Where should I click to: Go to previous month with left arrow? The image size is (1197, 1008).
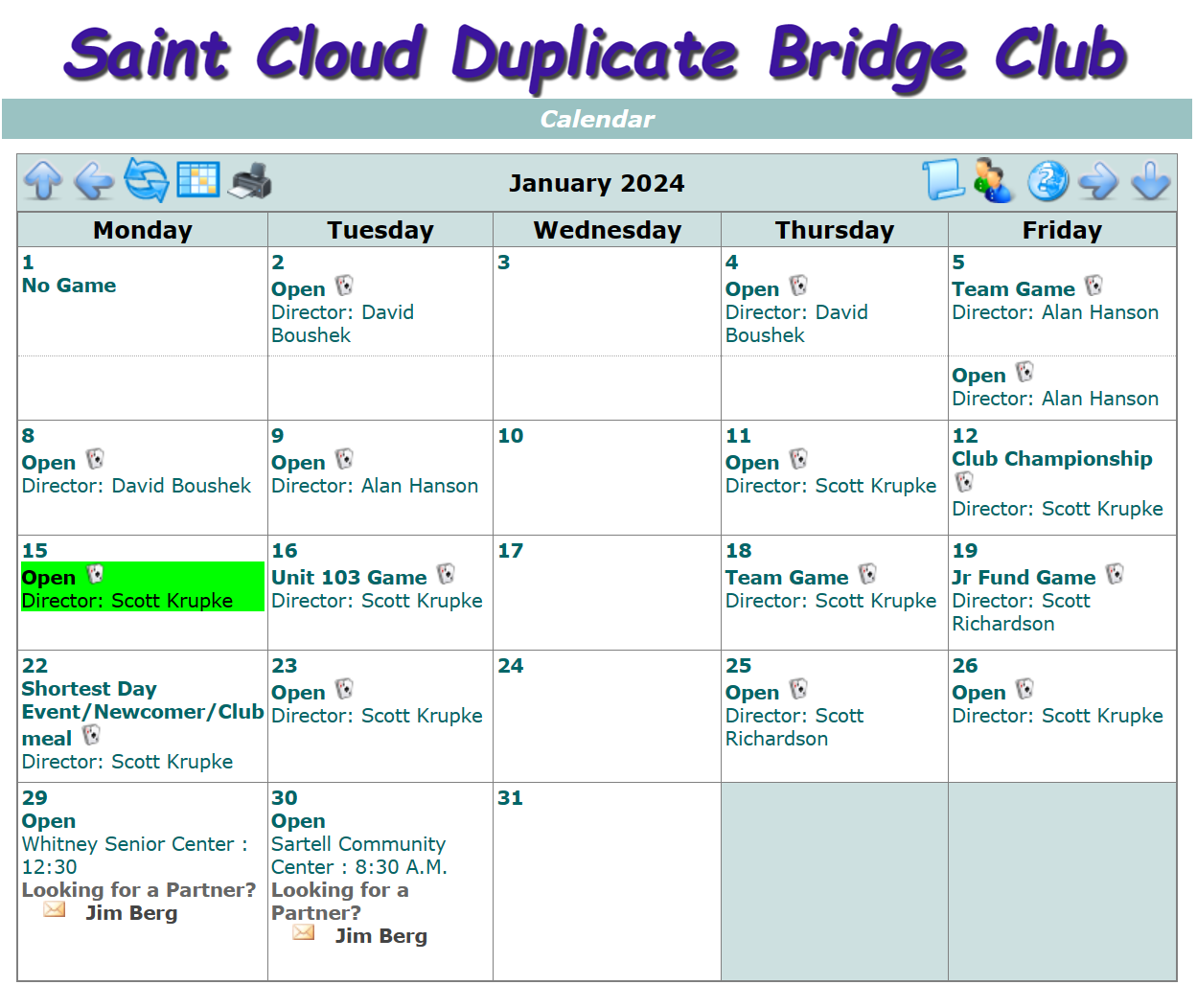point(94,180)
